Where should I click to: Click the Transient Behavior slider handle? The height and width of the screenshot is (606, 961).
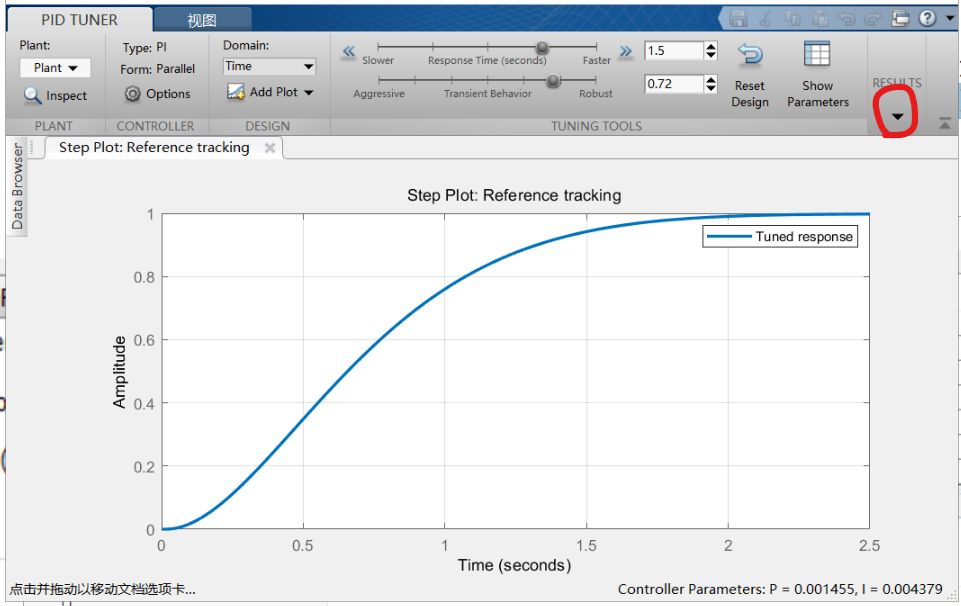point(553,81)
